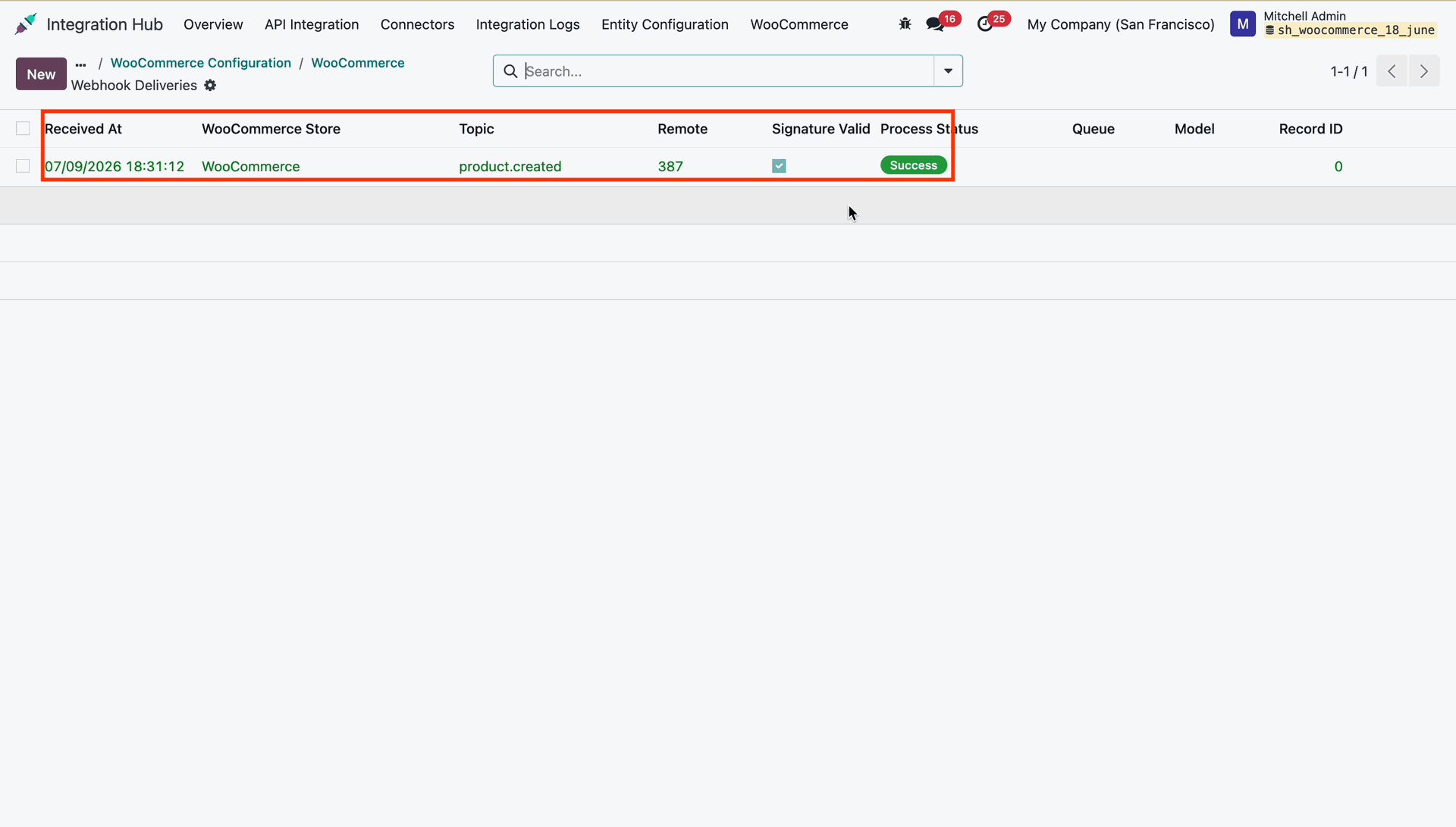
Task: Click the Integration Hub app logo icon
Action: [x=26, y=24]
